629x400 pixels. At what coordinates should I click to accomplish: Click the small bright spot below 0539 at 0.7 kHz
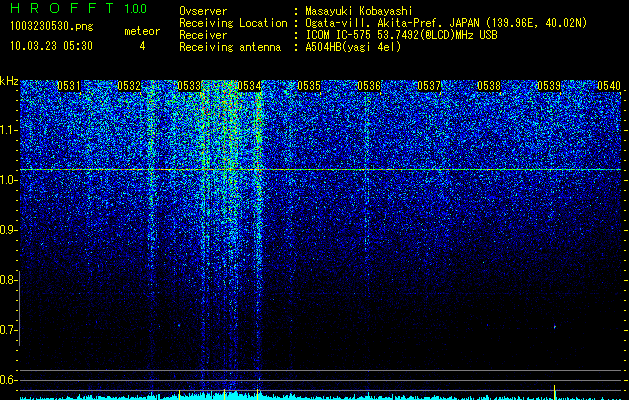[x=554, y=327]
